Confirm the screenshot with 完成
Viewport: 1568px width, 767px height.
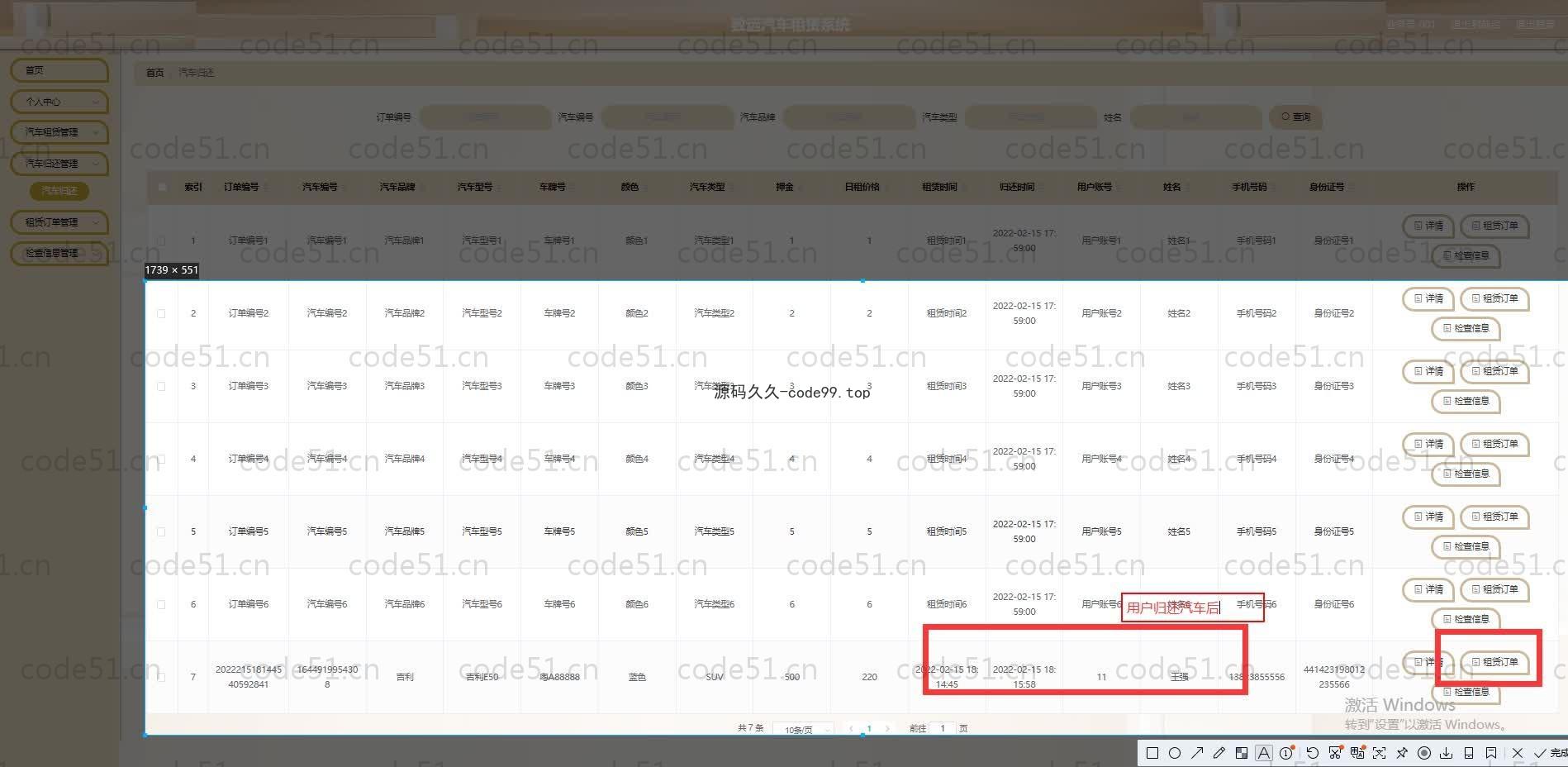[1551, 753]
